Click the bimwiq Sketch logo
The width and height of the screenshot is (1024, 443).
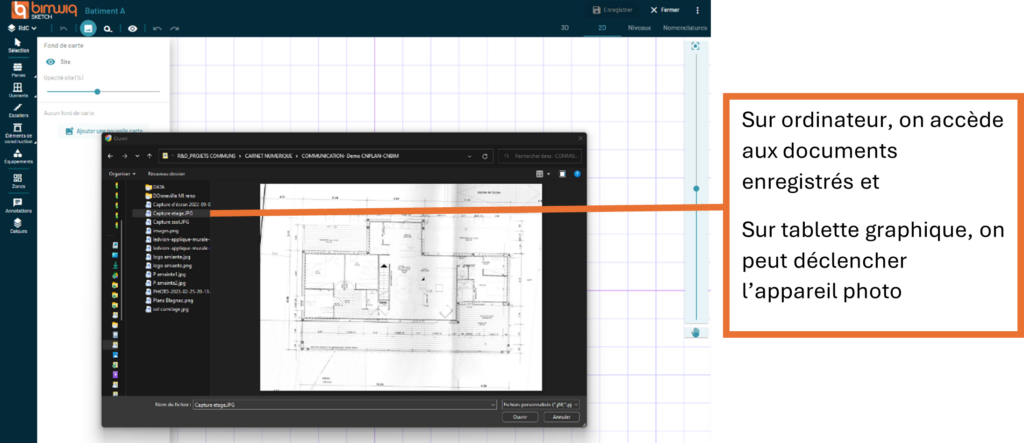[x=44, y=10]
